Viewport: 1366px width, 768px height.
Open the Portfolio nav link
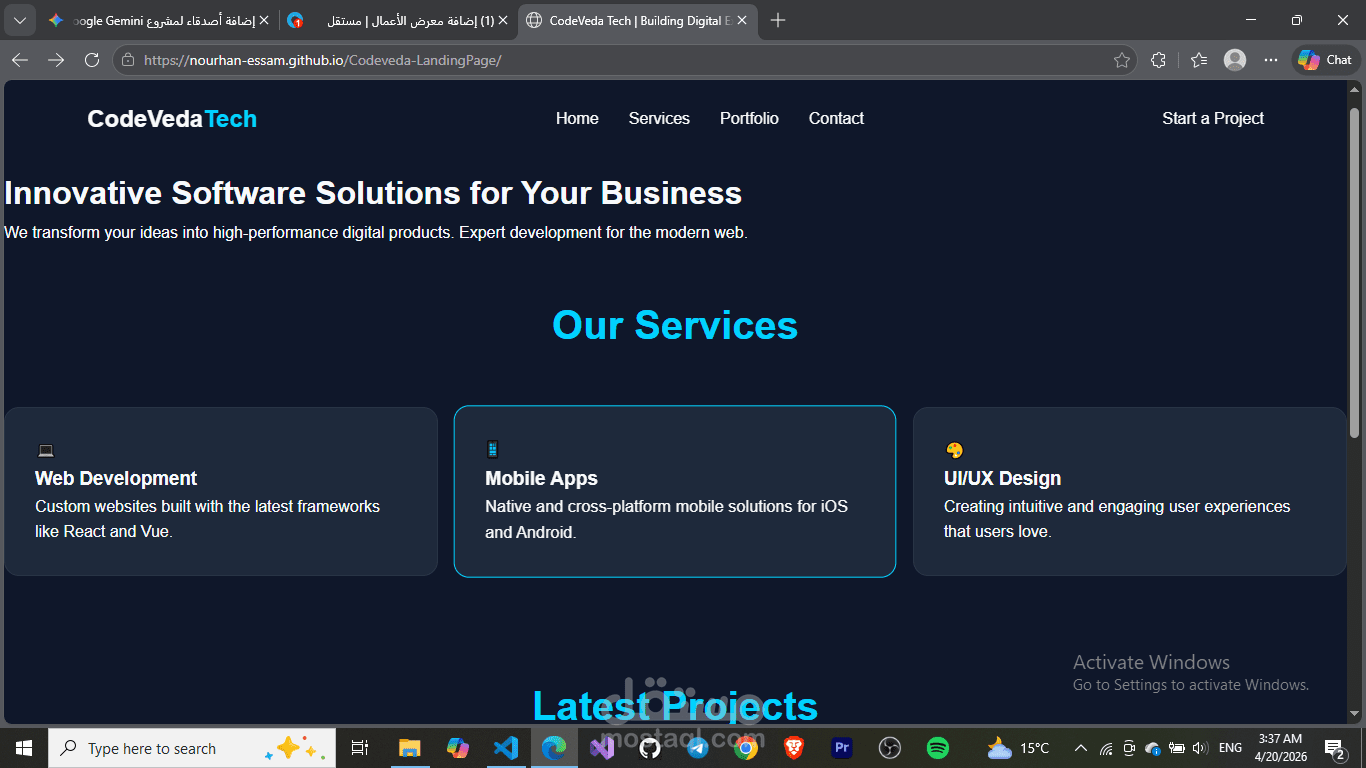click(x=749, y=118)
